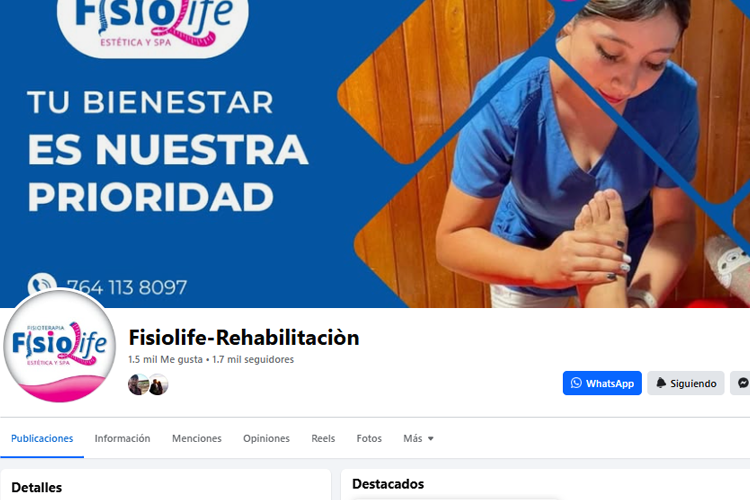The image size is (750, 500).
Task: Select the Opiniones tab
Action: [266, 438]
